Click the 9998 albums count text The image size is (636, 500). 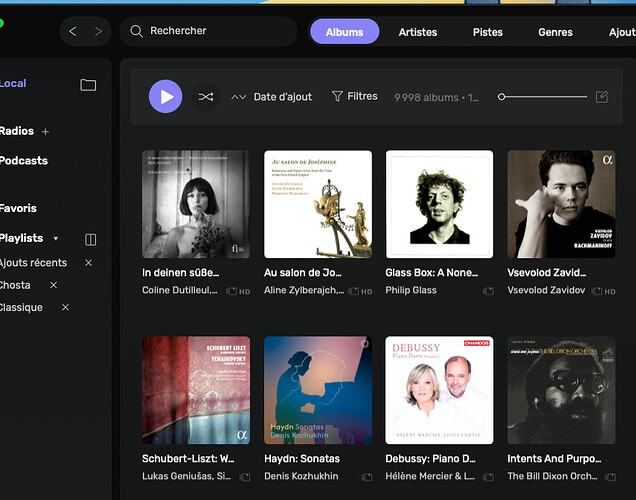pos(436,97)
